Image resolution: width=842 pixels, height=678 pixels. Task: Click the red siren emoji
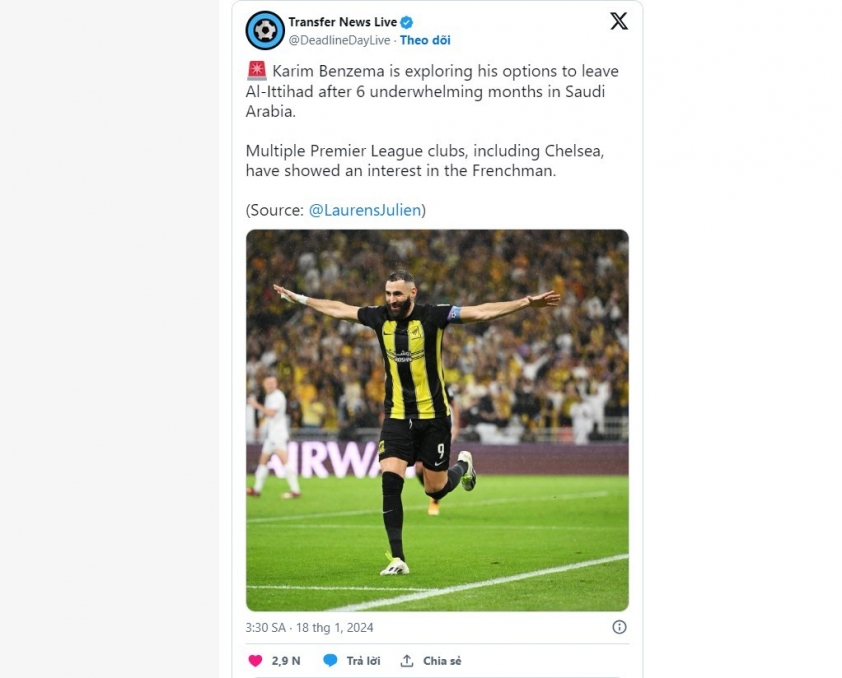(257, 70)
